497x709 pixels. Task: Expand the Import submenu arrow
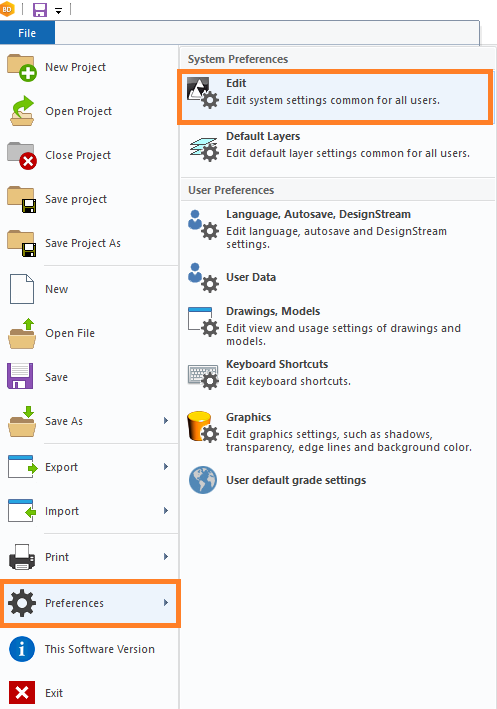(166, 510)
